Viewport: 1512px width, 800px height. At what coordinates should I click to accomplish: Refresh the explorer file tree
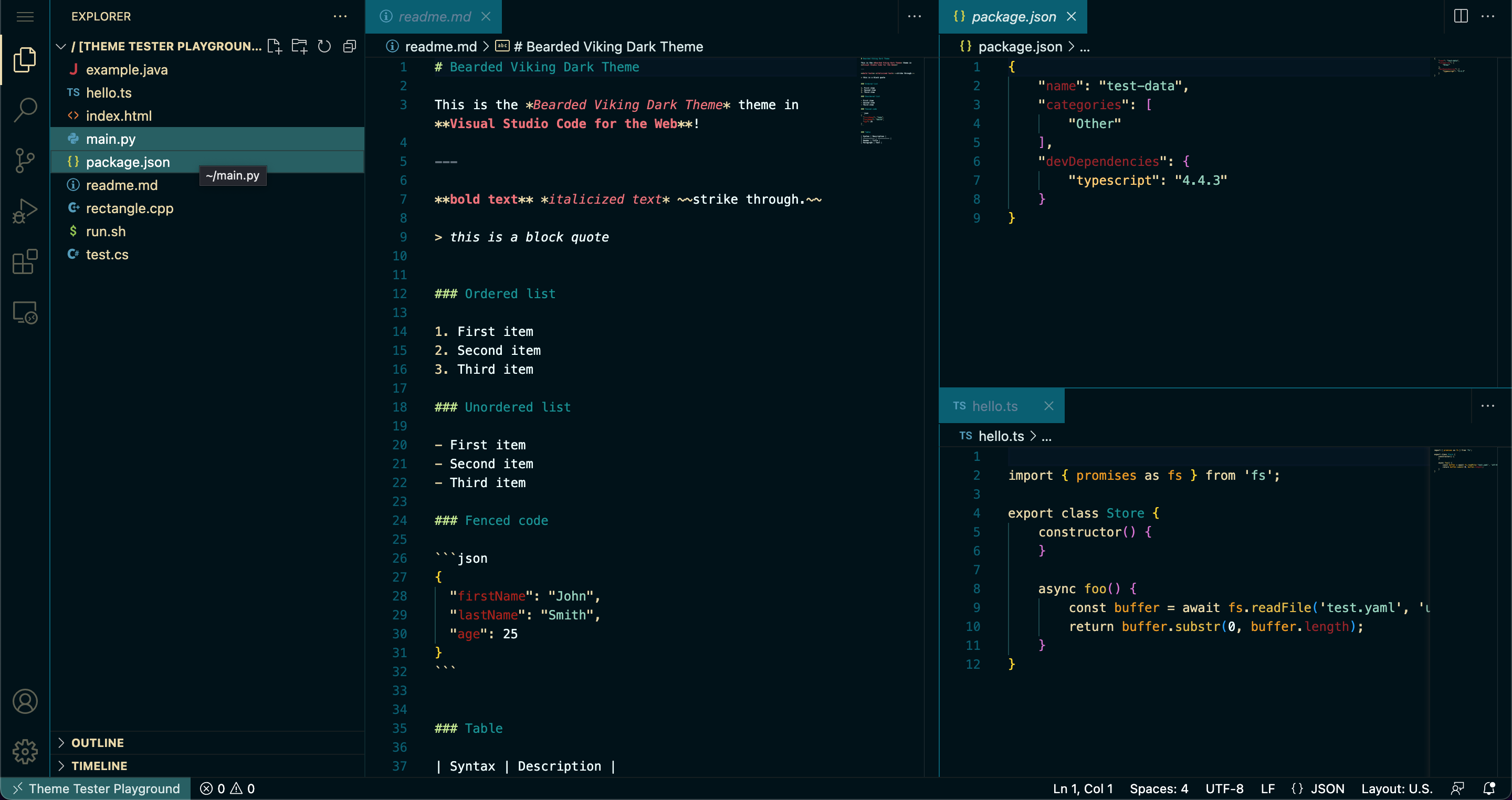click(324, 46)
